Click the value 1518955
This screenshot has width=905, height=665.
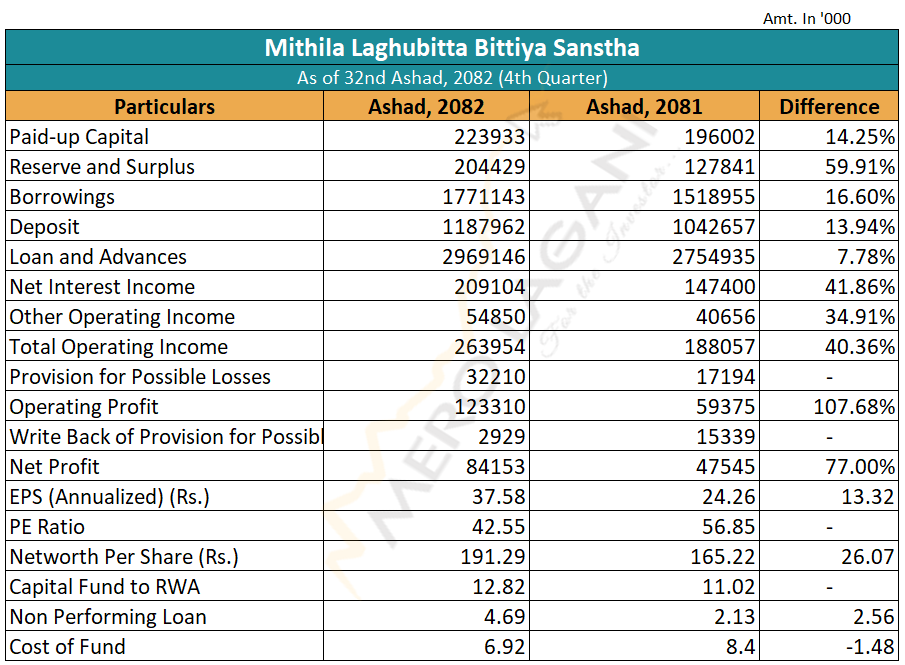[713, 197]
